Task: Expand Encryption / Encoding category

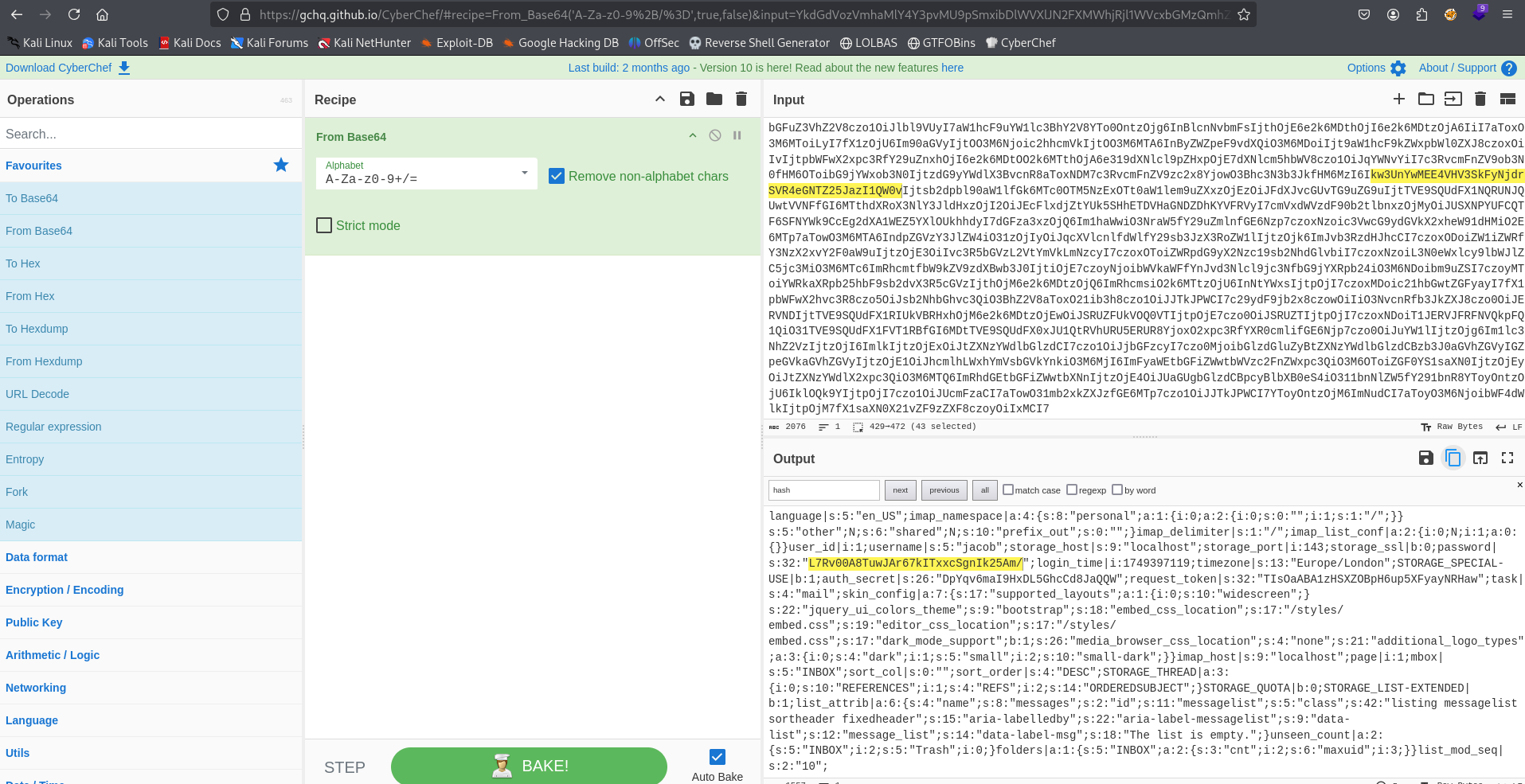Action: (x=65, y=590)
